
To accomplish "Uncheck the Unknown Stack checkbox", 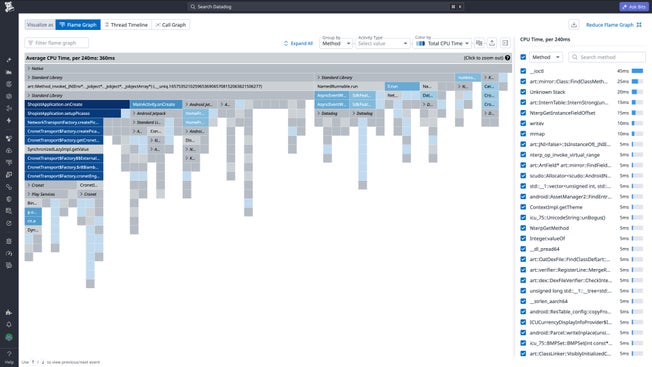I will coord(523,92).
